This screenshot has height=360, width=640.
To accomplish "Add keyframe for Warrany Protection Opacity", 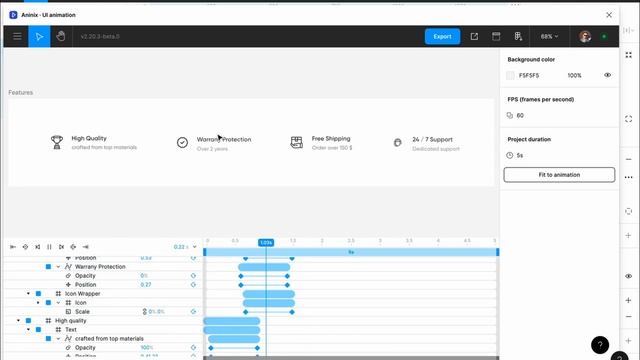I will (x=193, y=276).
